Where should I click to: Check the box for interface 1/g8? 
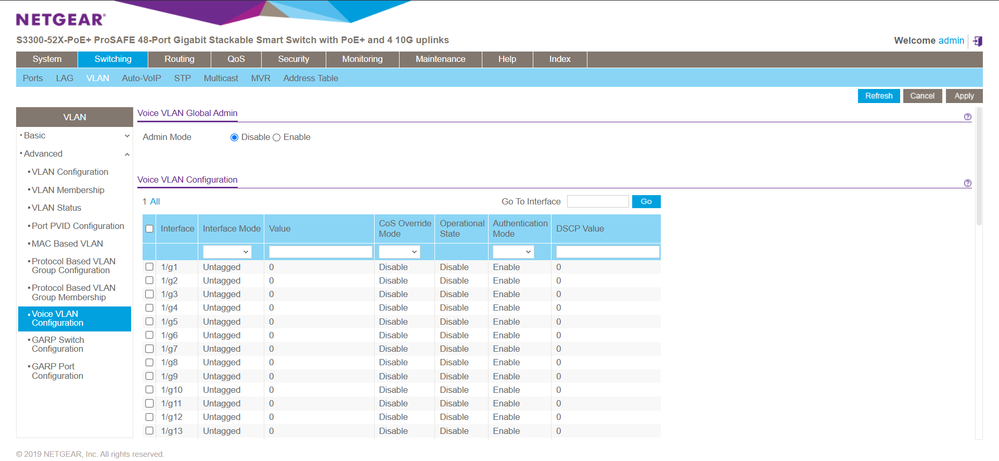150,362
